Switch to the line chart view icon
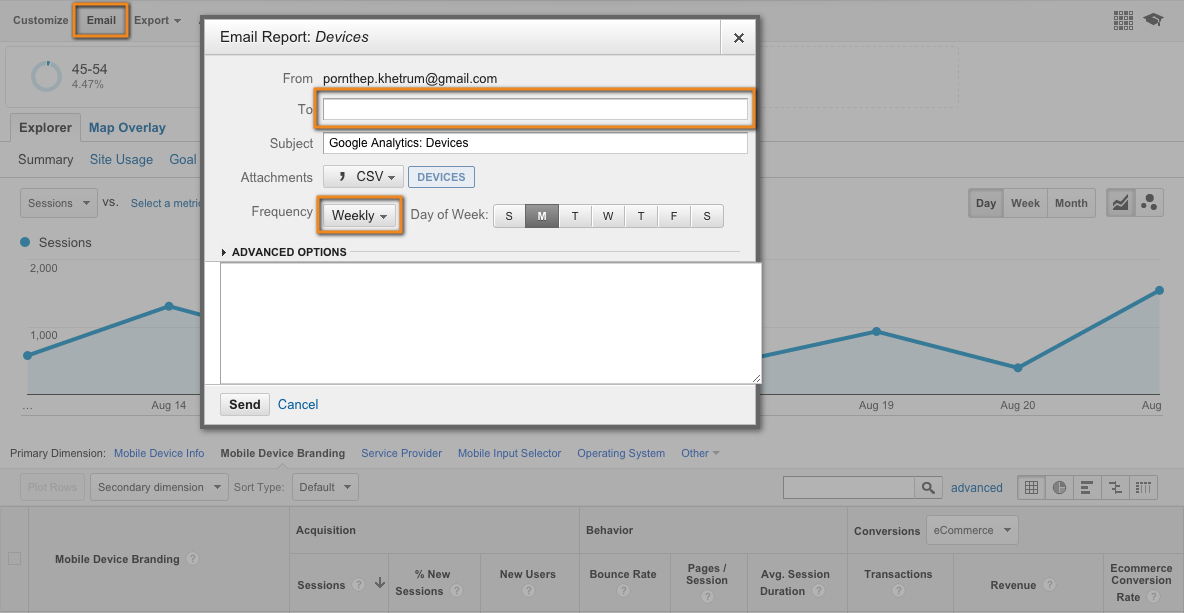The width and height of the screenshot is (1184, 613). 1120,203
